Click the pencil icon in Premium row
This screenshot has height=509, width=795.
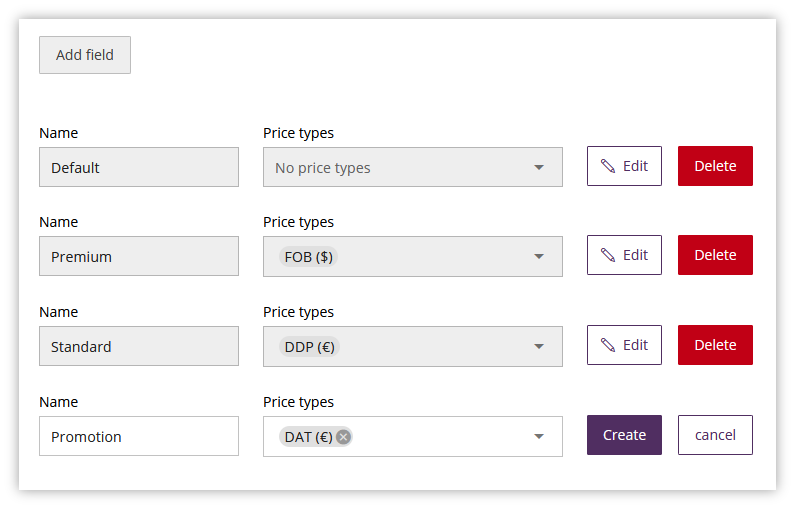coord(608,255)
